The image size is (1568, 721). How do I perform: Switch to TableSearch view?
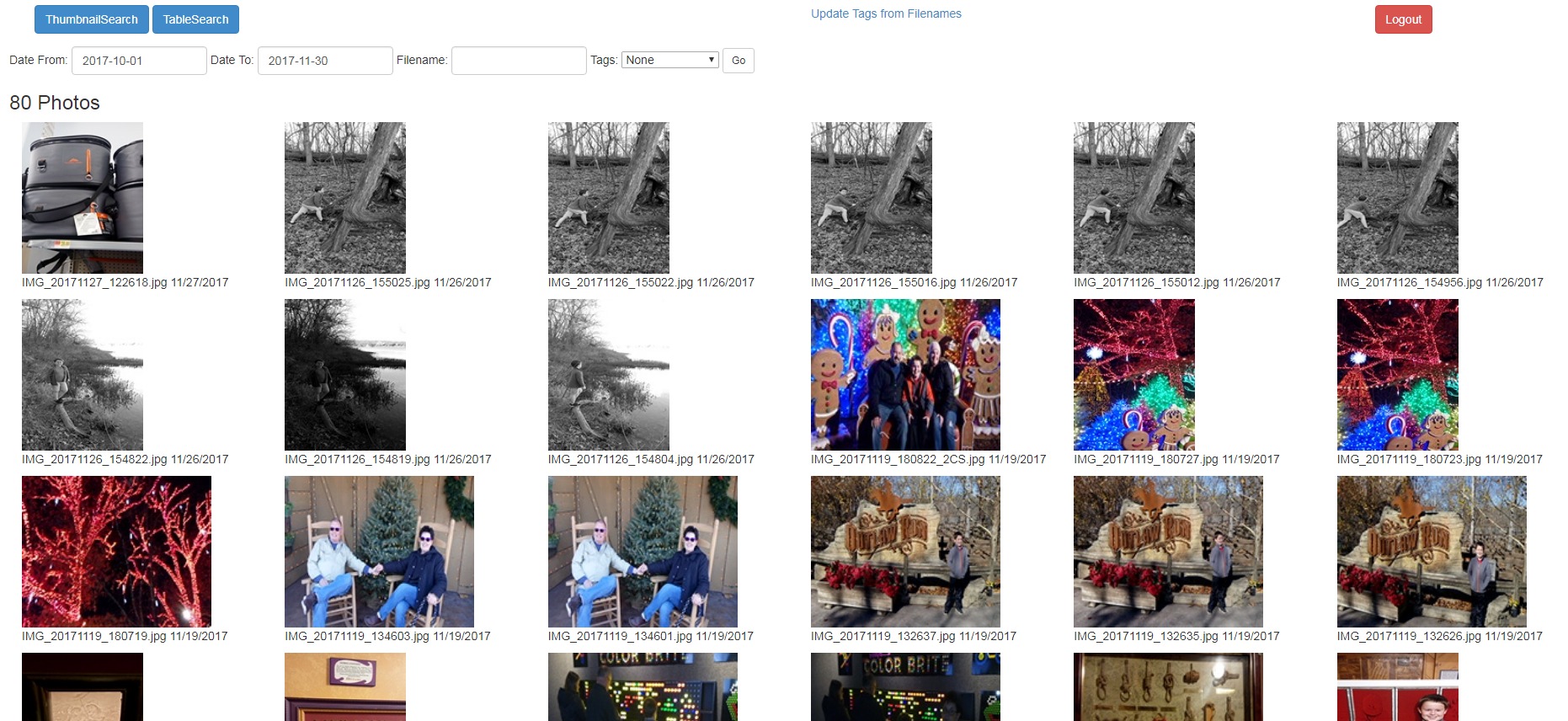click(x=195, y=19)
